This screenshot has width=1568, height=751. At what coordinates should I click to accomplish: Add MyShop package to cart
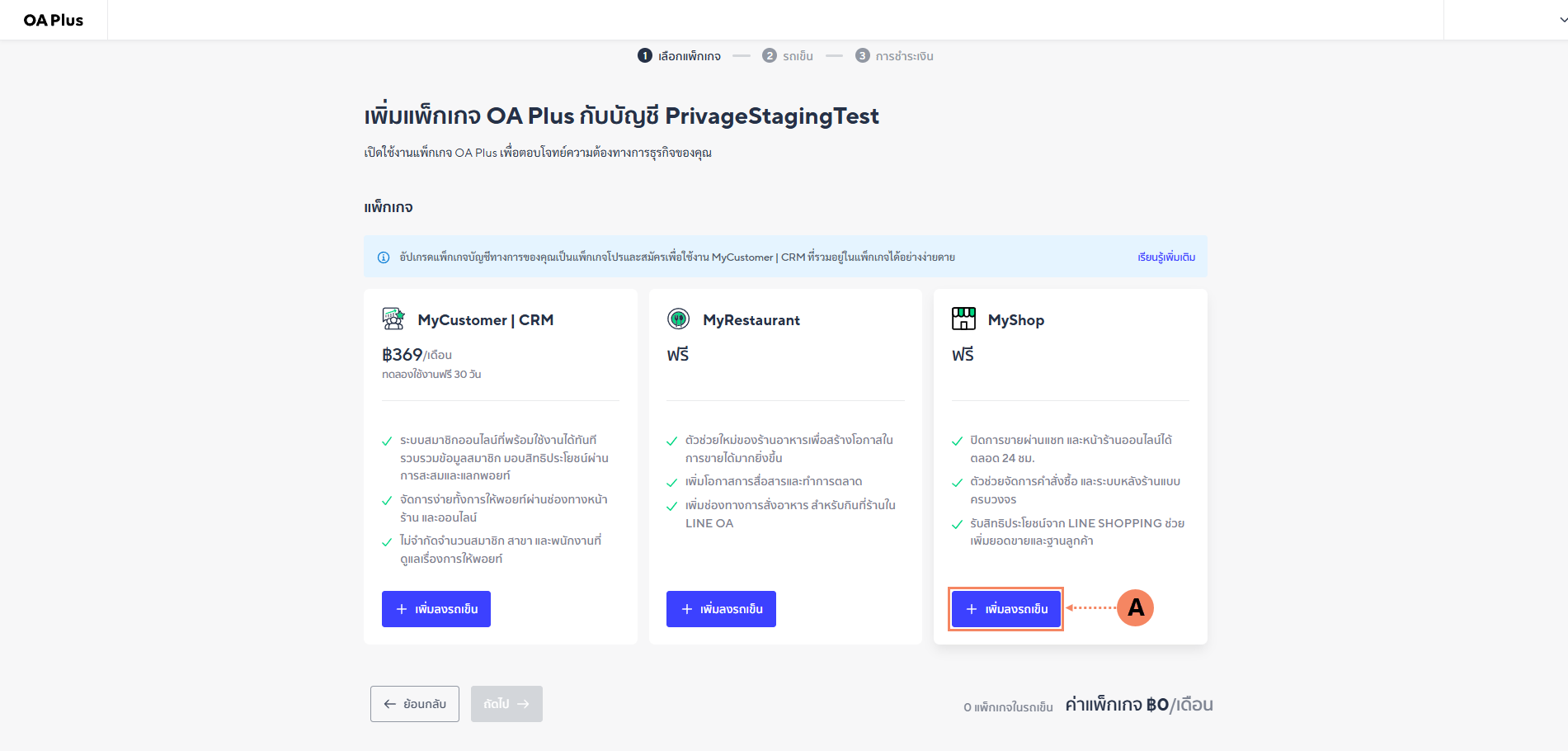click(x=1005, y=609)
